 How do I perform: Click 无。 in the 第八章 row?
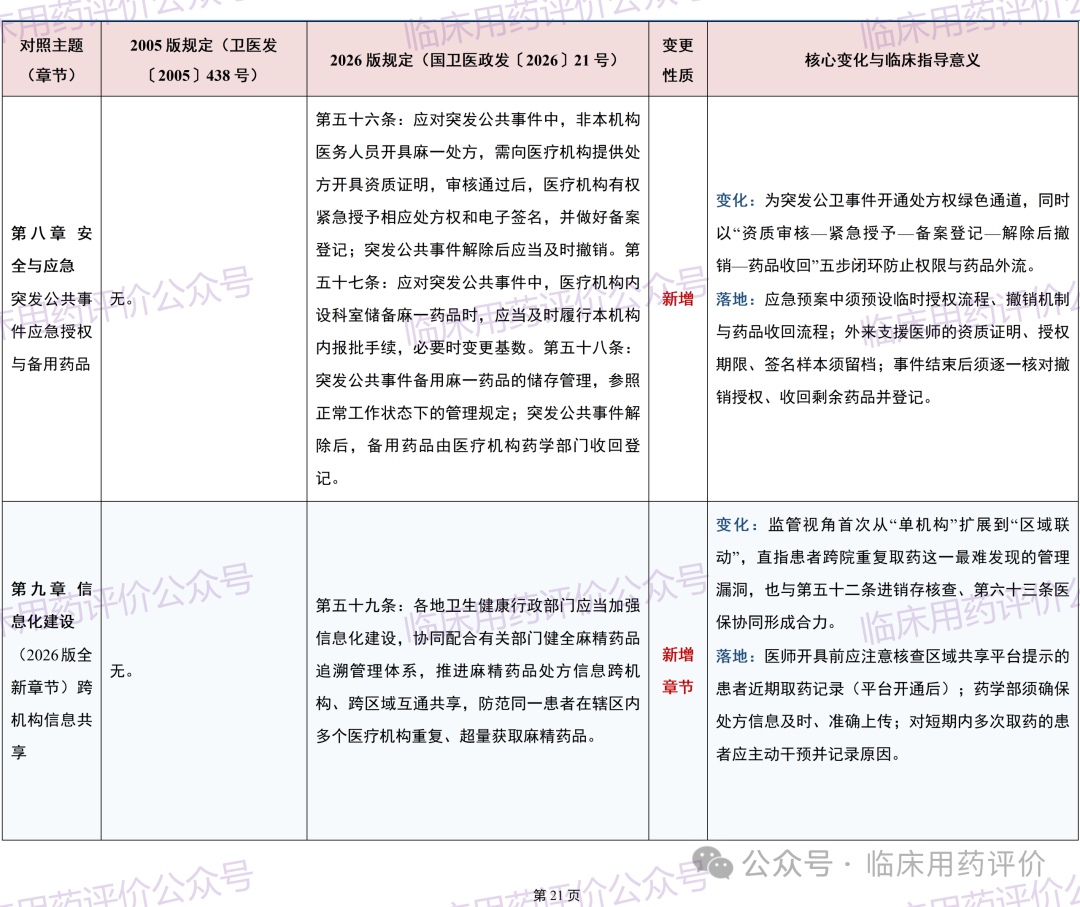(x=122, y=299)
